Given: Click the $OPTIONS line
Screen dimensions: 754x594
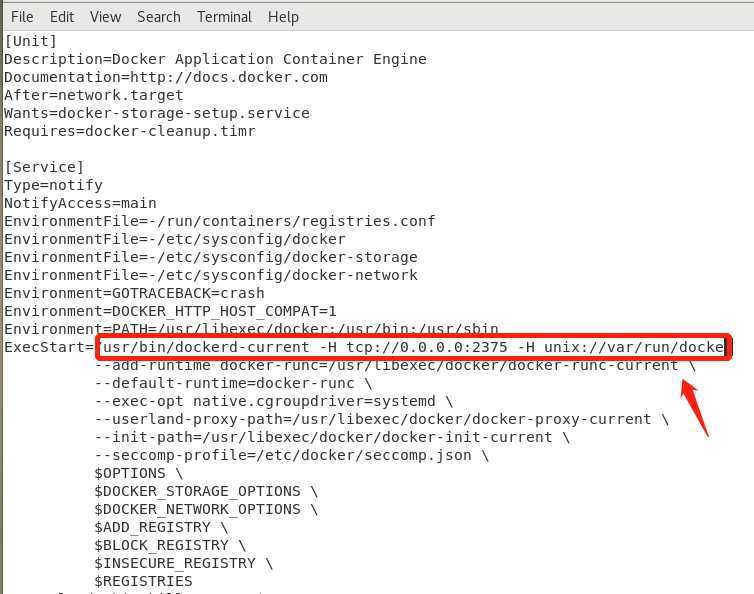Looking at the screenshot, I should 139,473.
